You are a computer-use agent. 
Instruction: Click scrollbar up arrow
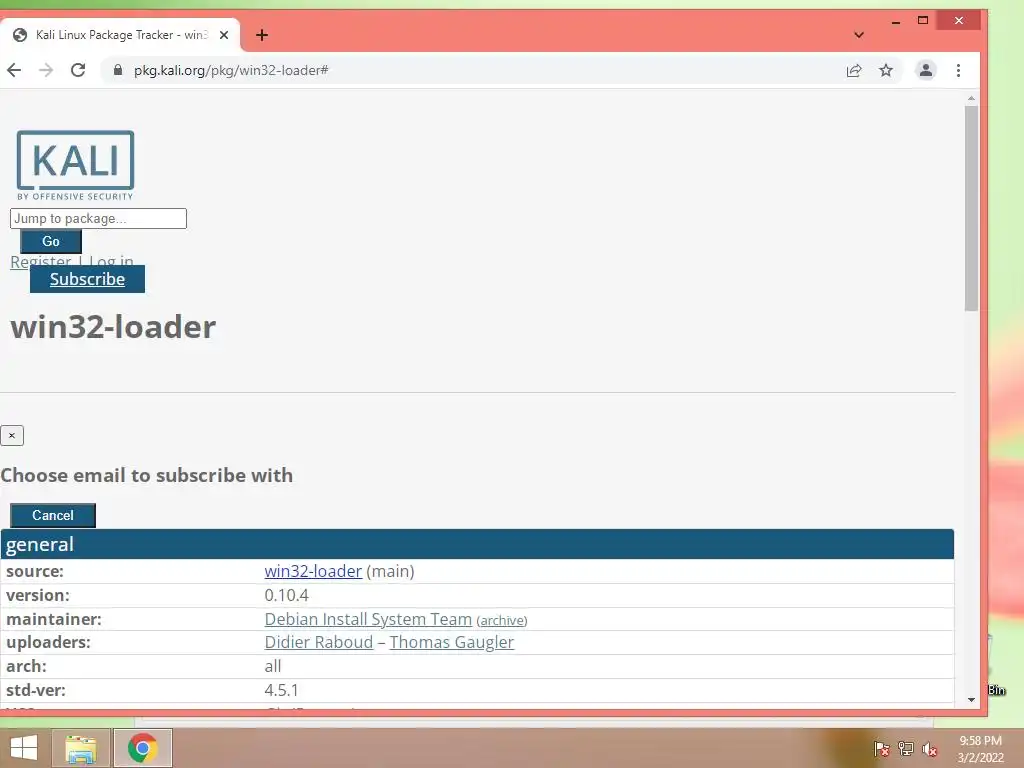coord(971,98)
